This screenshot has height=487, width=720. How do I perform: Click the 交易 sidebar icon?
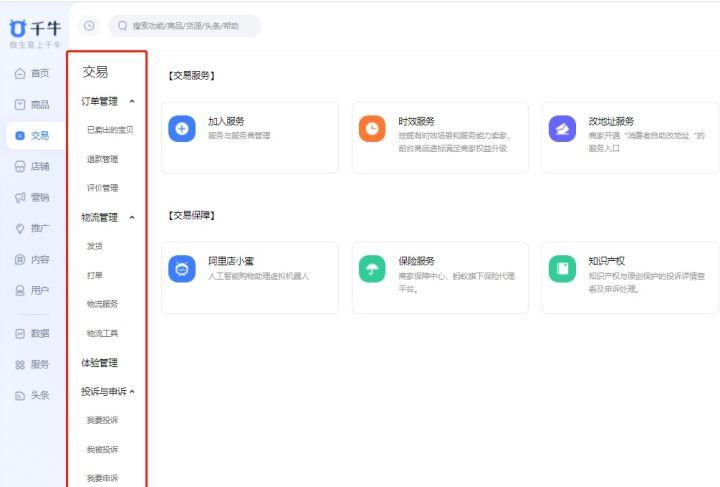tap(20, 135)
